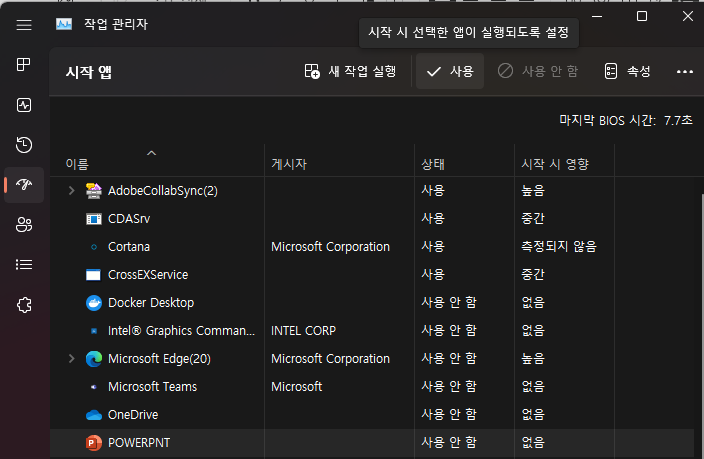Expand the AdobeCollabSync(2) group
Screen dimensions: 704x459
pyautogui.click(x=71, y=190)
